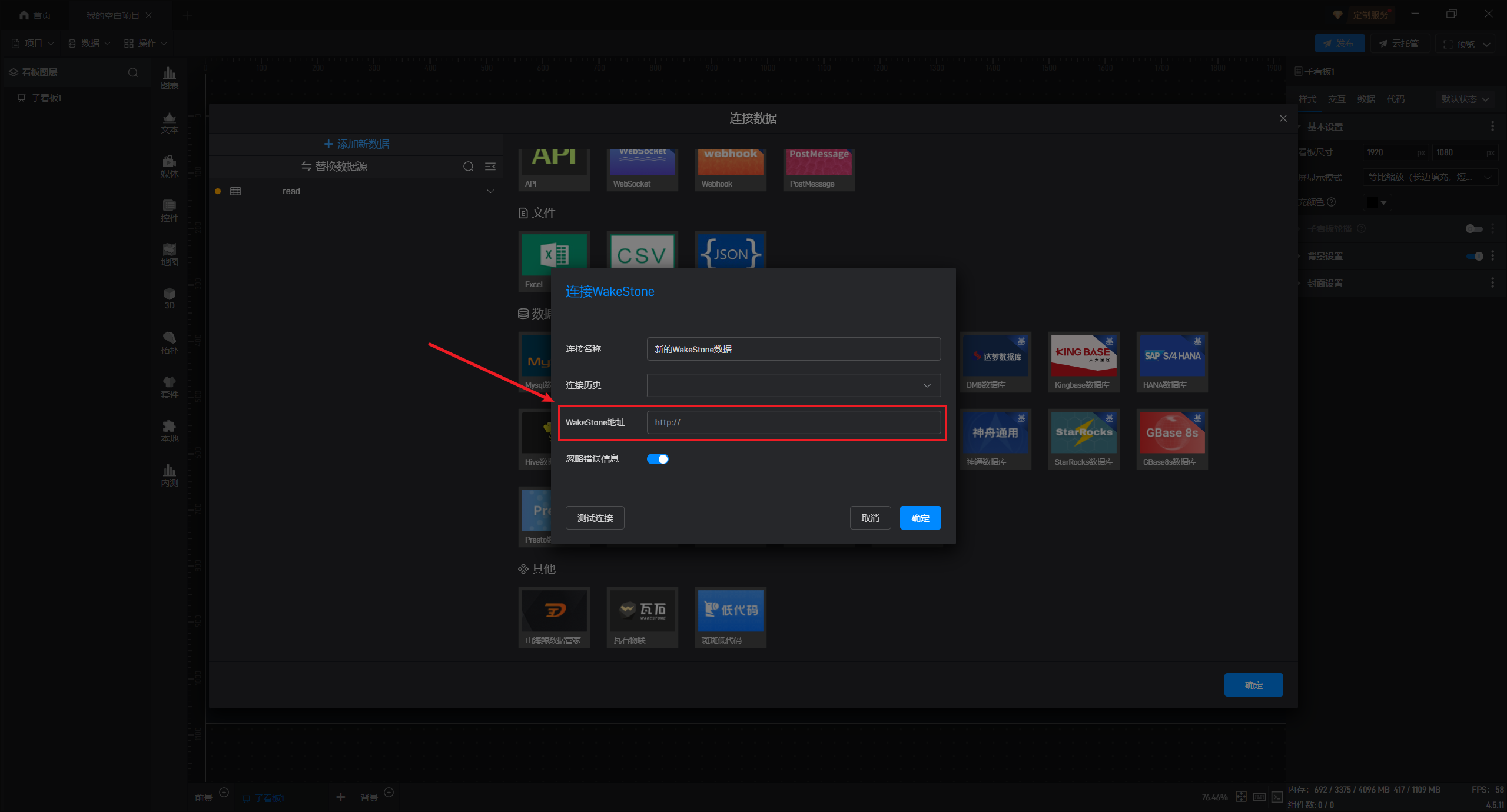The image size is (1507, 812).
Task: Enable the 子看板轮播 switch
Action: click(1474, 229)
